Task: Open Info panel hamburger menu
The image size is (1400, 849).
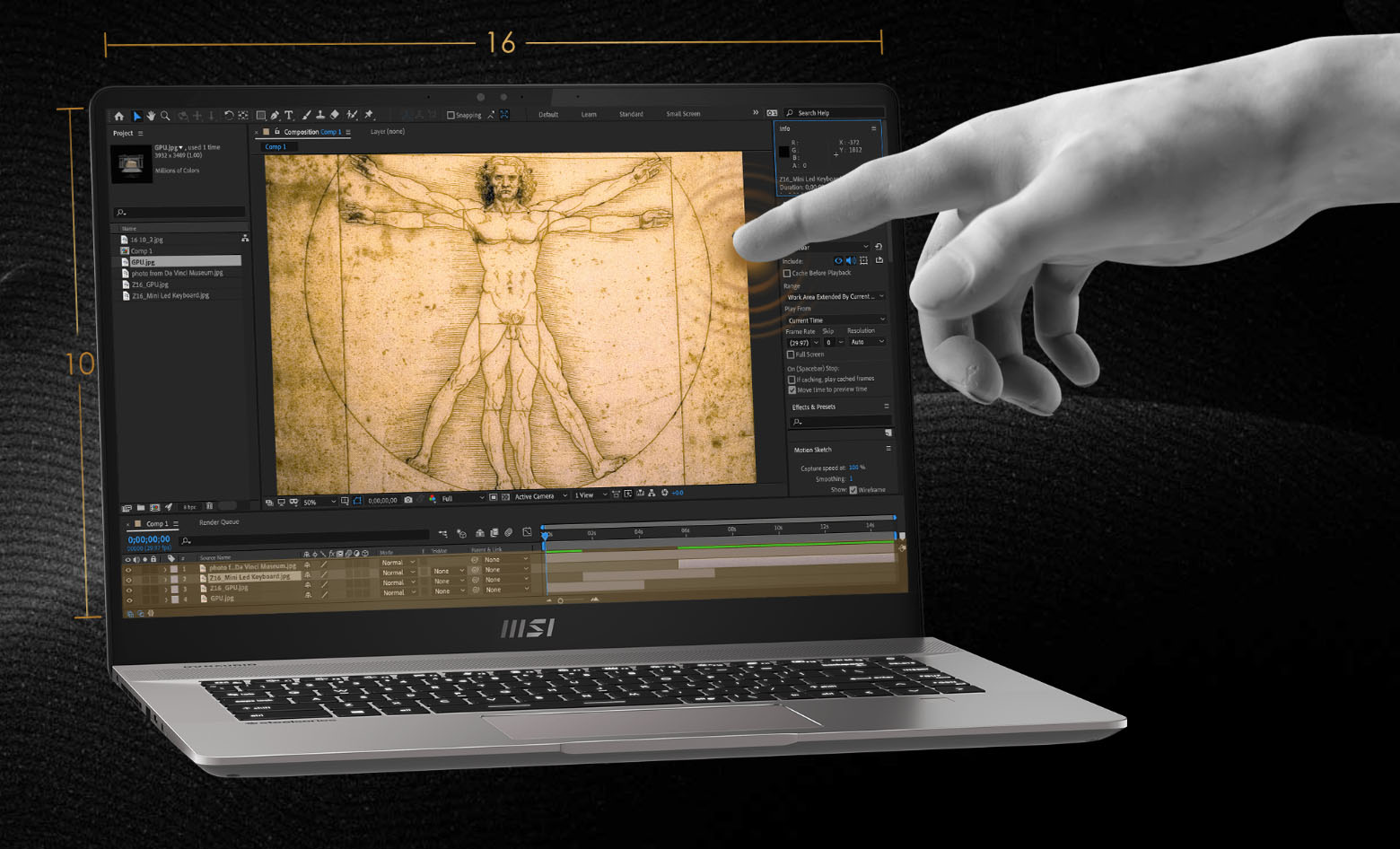Action: [x=873, y=128]
